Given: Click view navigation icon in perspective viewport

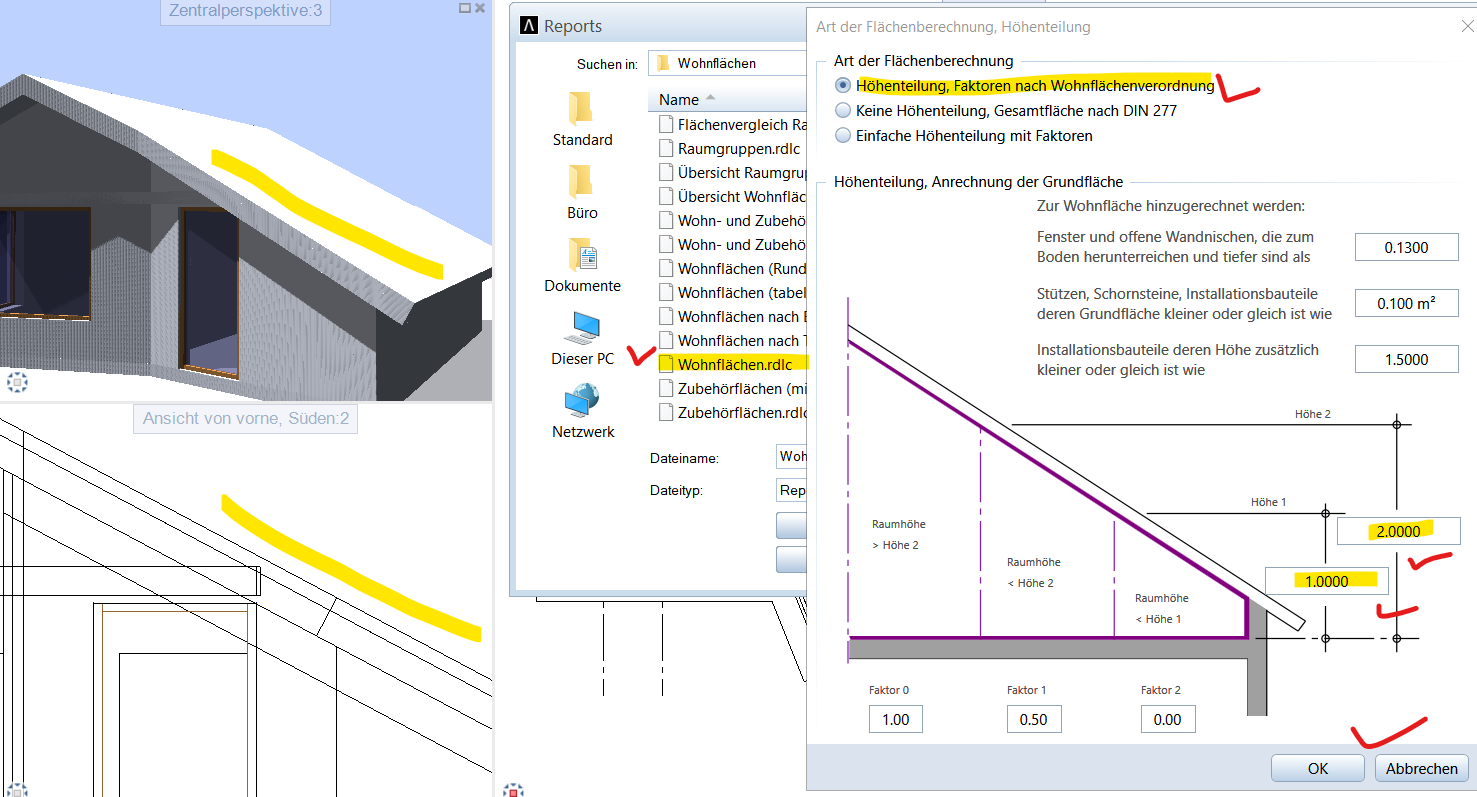Looking at the screenshot, I should 17,381.
